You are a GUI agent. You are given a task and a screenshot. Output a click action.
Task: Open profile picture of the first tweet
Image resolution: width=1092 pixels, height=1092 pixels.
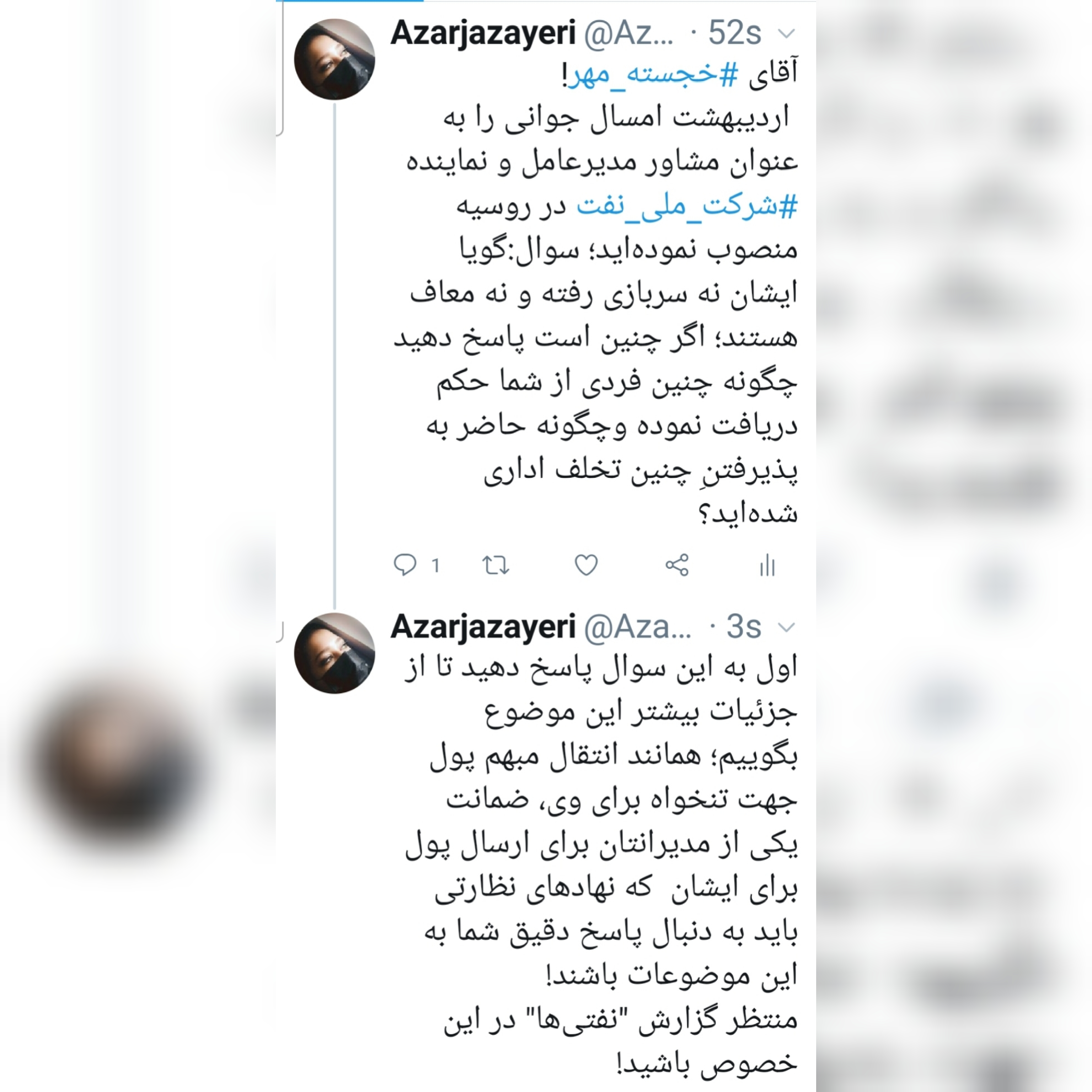[334, 59]
